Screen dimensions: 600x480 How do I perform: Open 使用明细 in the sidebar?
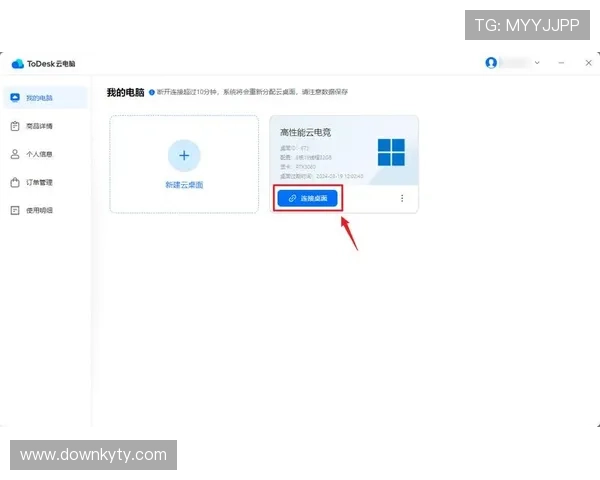click(x=31, y=210)
